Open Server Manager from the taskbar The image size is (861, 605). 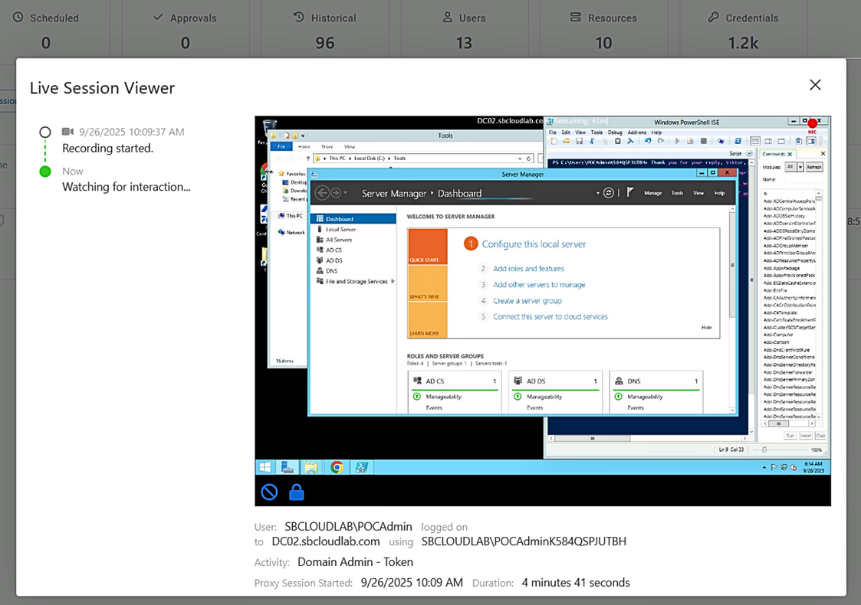[x=287, y=467]
